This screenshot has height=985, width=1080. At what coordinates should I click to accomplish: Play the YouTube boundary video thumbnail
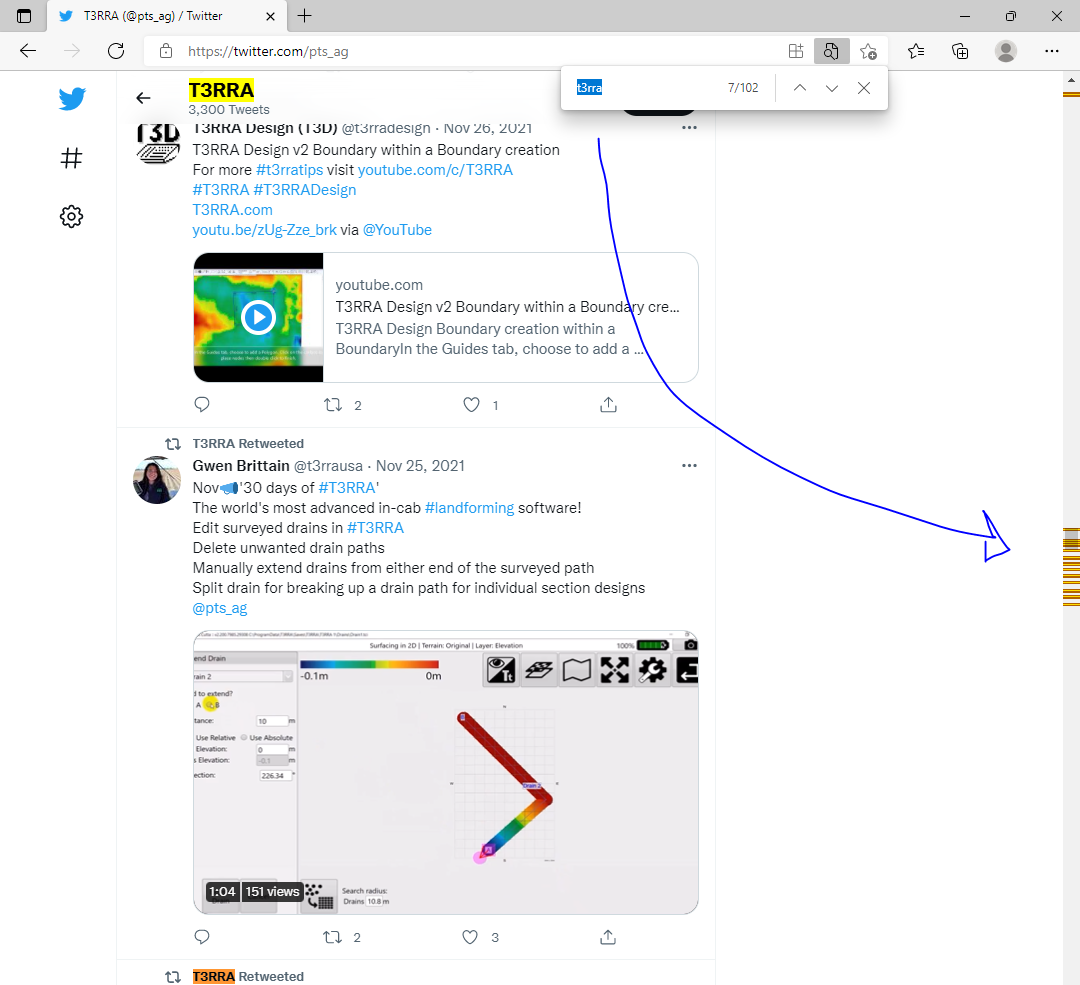pos(258,317)
